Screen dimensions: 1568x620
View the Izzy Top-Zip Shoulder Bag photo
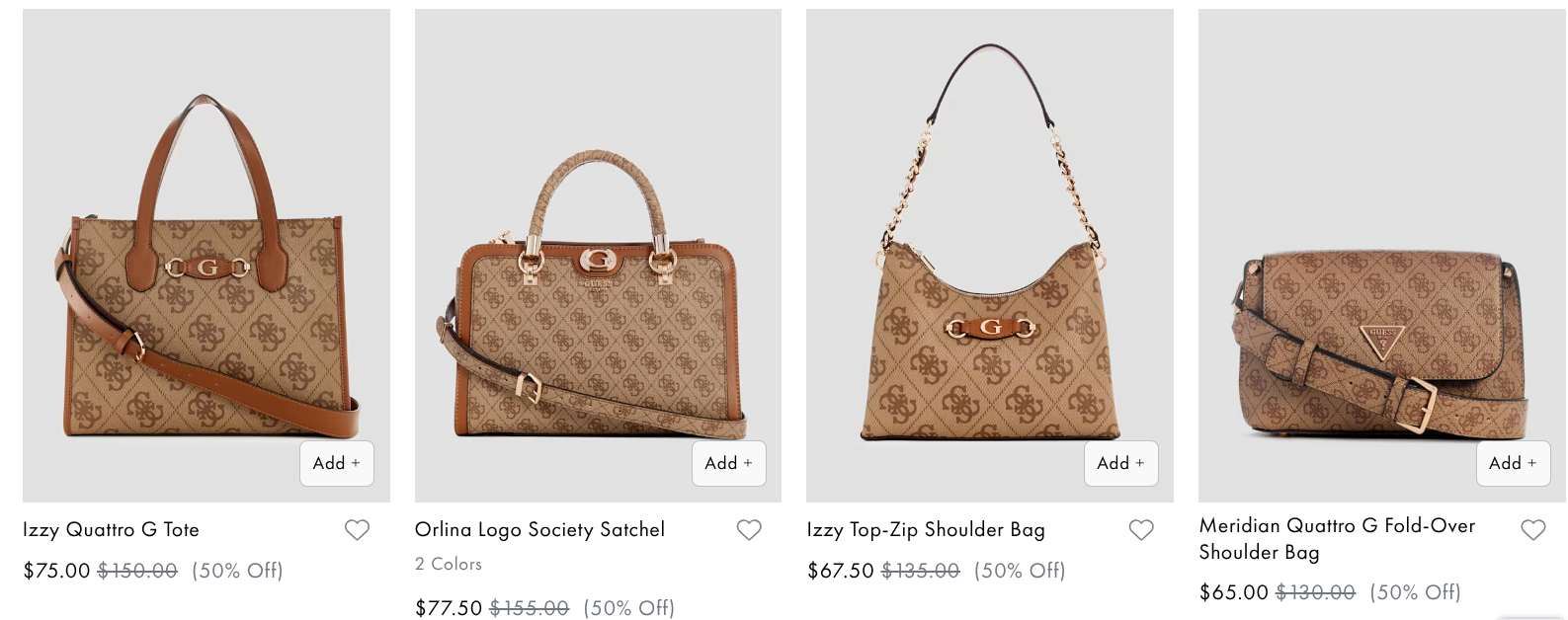click(x=990, y=256)
